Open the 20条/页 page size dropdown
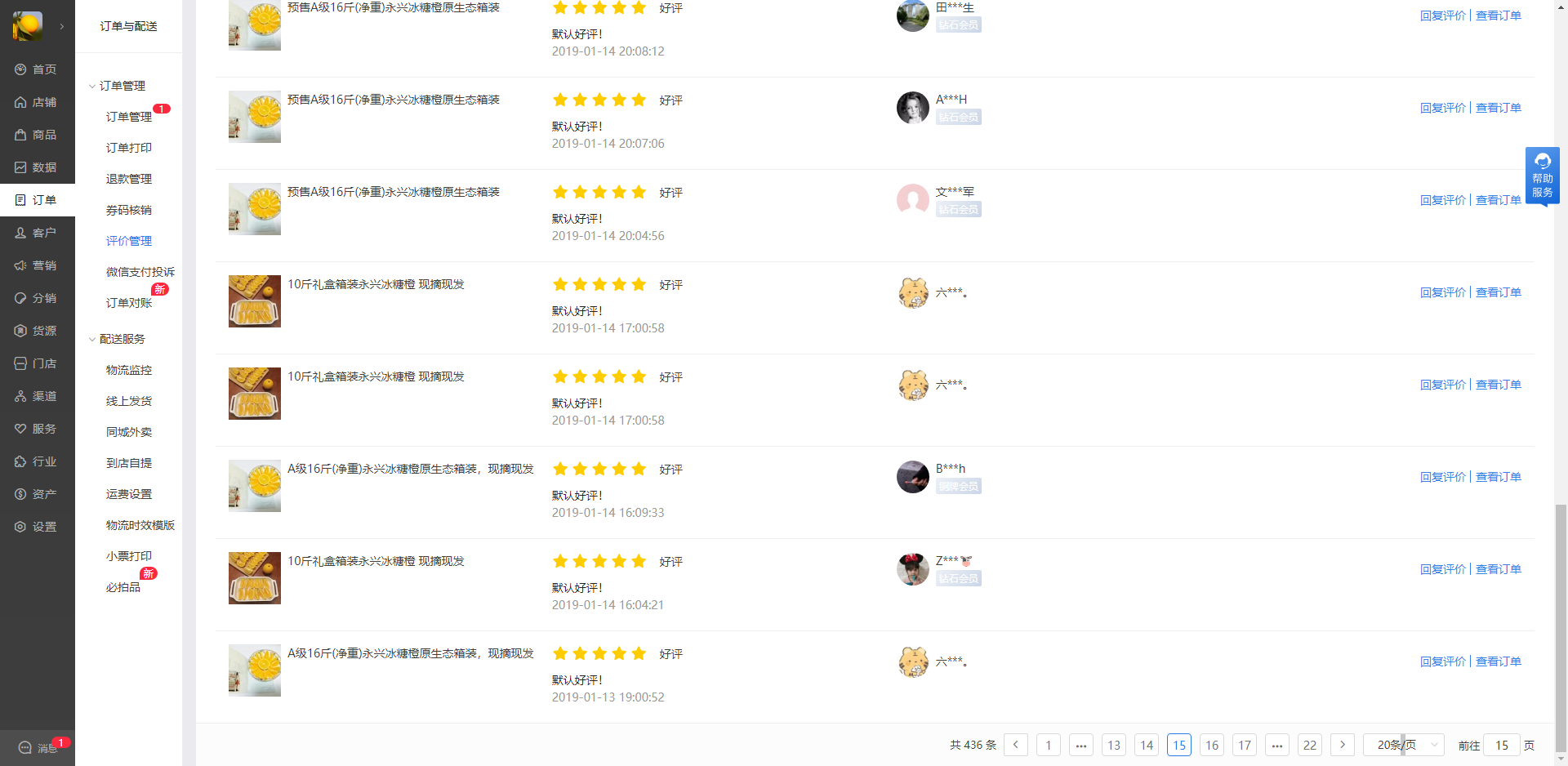1568x766 pixels. (1404, 745)
